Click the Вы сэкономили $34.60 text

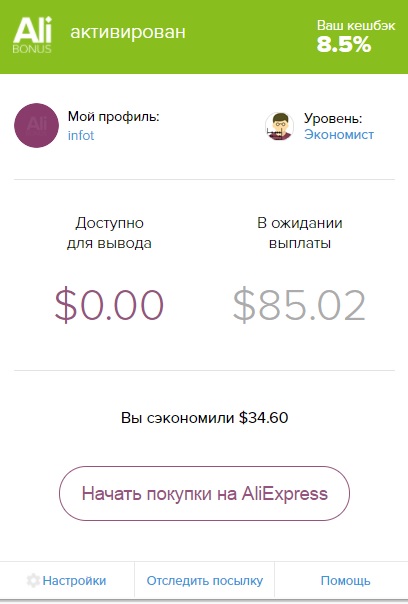(x=205, y=418)
